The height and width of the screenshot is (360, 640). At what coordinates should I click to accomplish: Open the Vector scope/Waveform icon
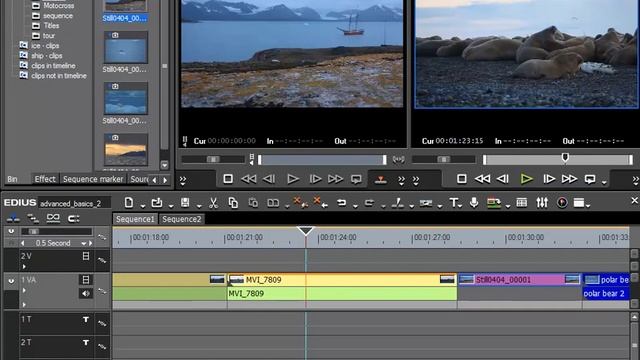click(562, 202)
